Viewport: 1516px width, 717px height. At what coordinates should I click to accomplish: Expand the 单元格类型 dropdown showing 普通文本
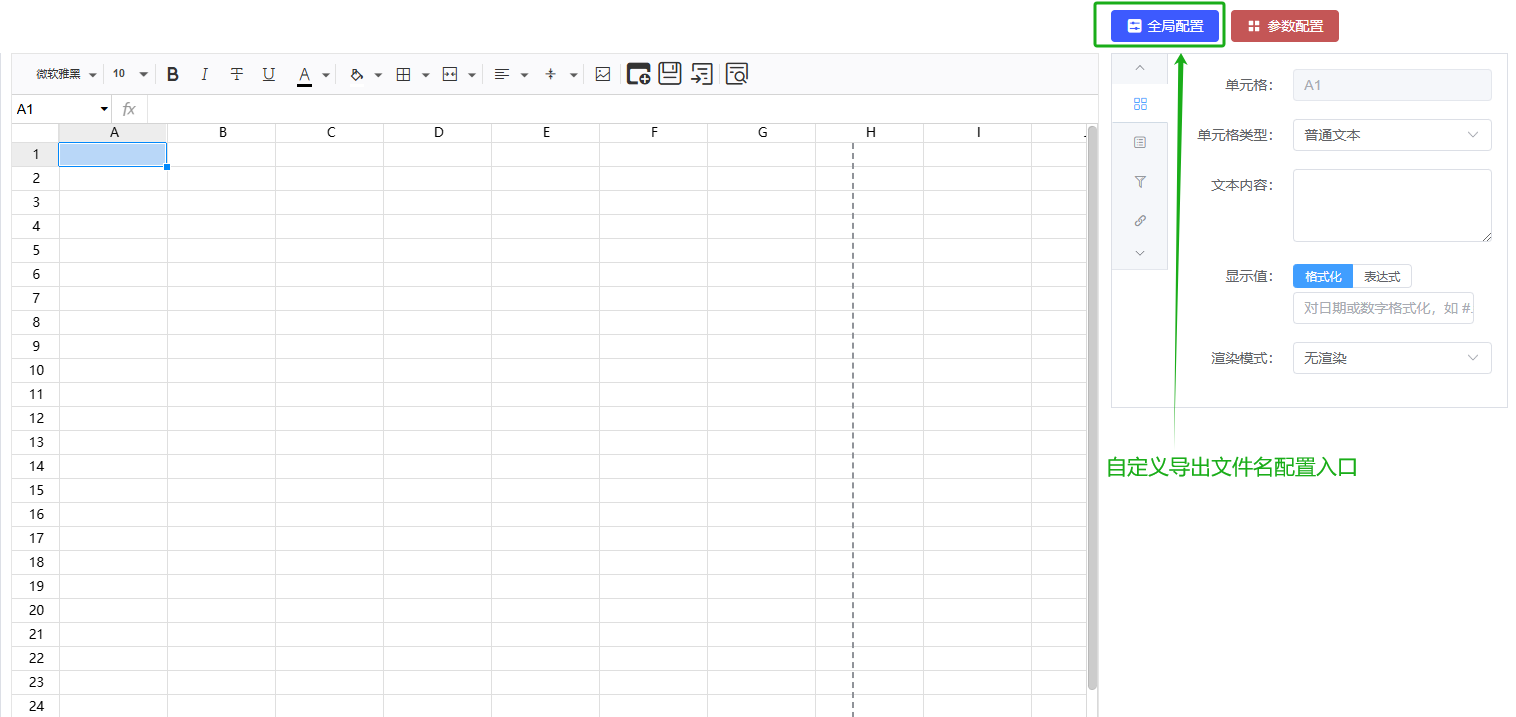point(1391,135)
